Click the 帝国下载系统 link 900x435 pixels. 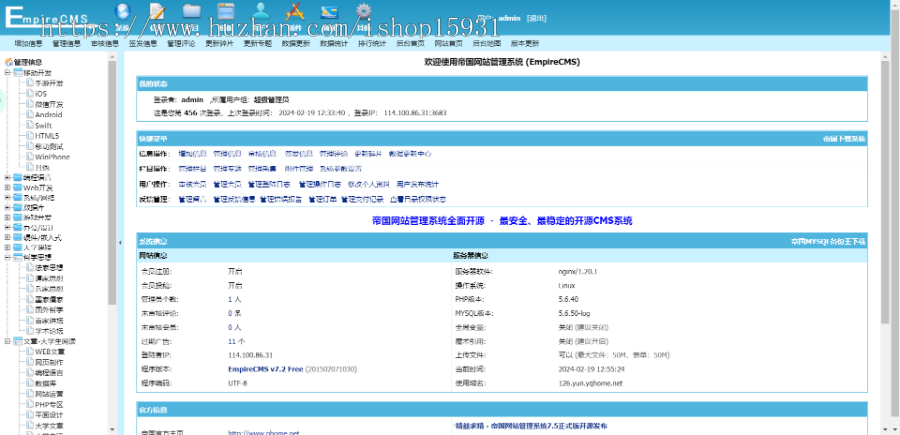point(844,139)
